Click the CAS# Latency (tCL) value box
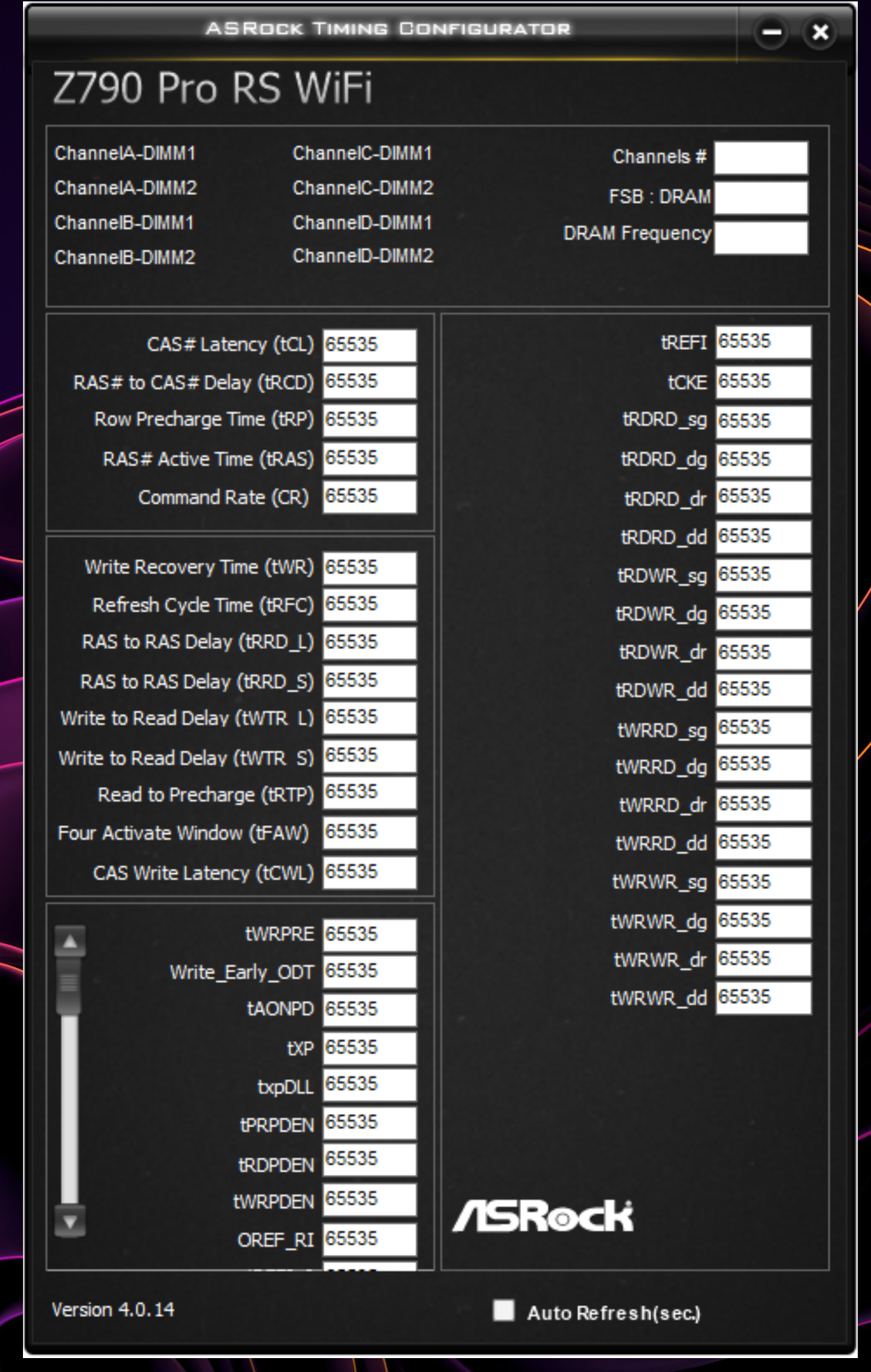This screenshot has width=871, height=1372. (370, 345)
